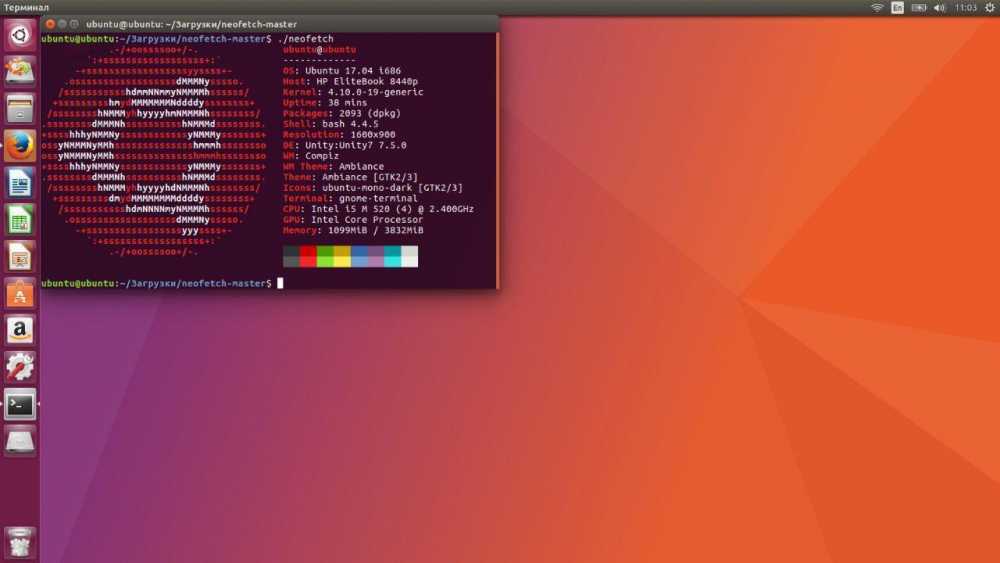Click the terminal cursor at bottom prompt

280,283
